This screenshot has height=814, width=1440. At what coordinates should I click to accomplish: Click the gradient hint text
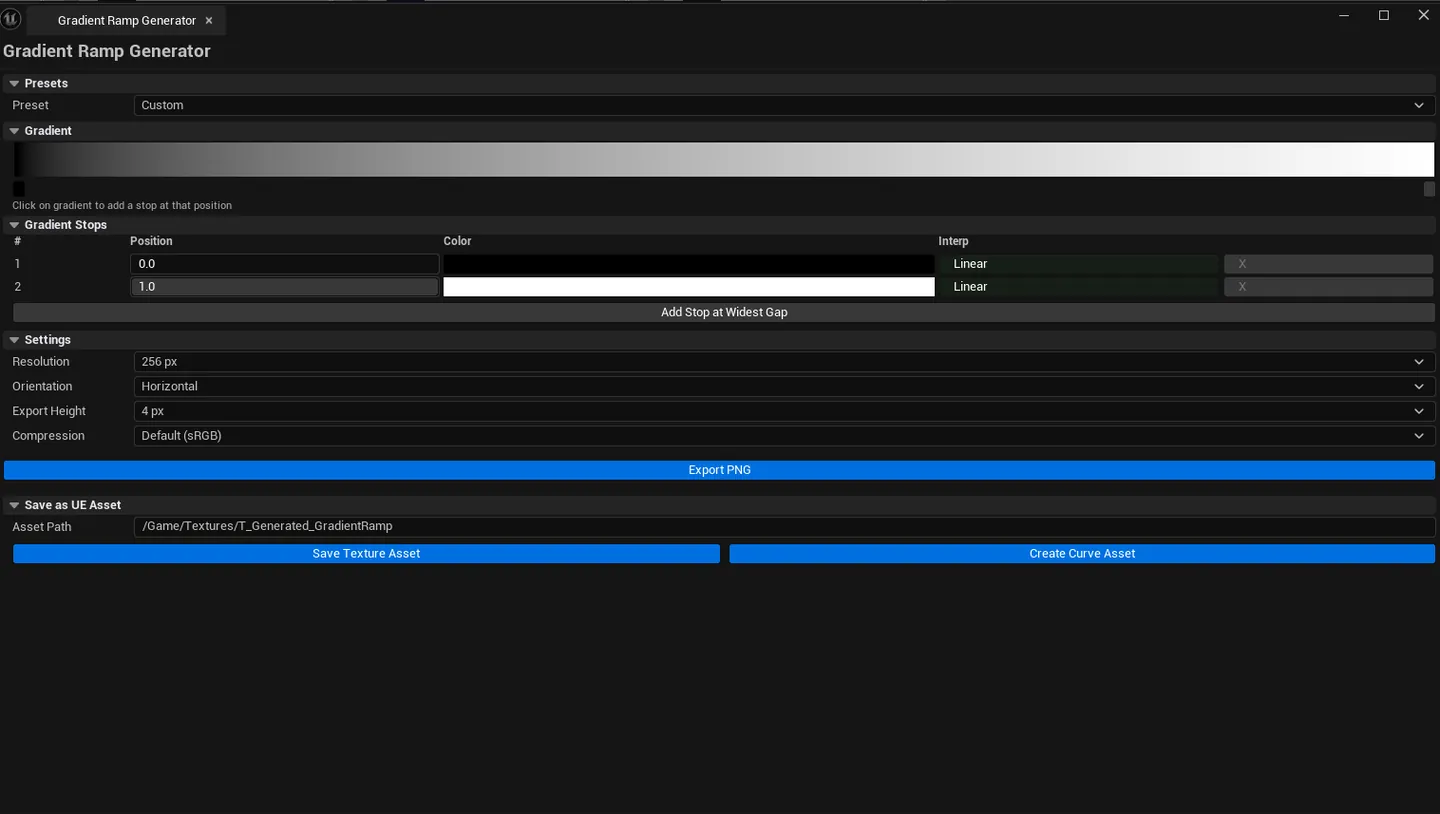122,205
